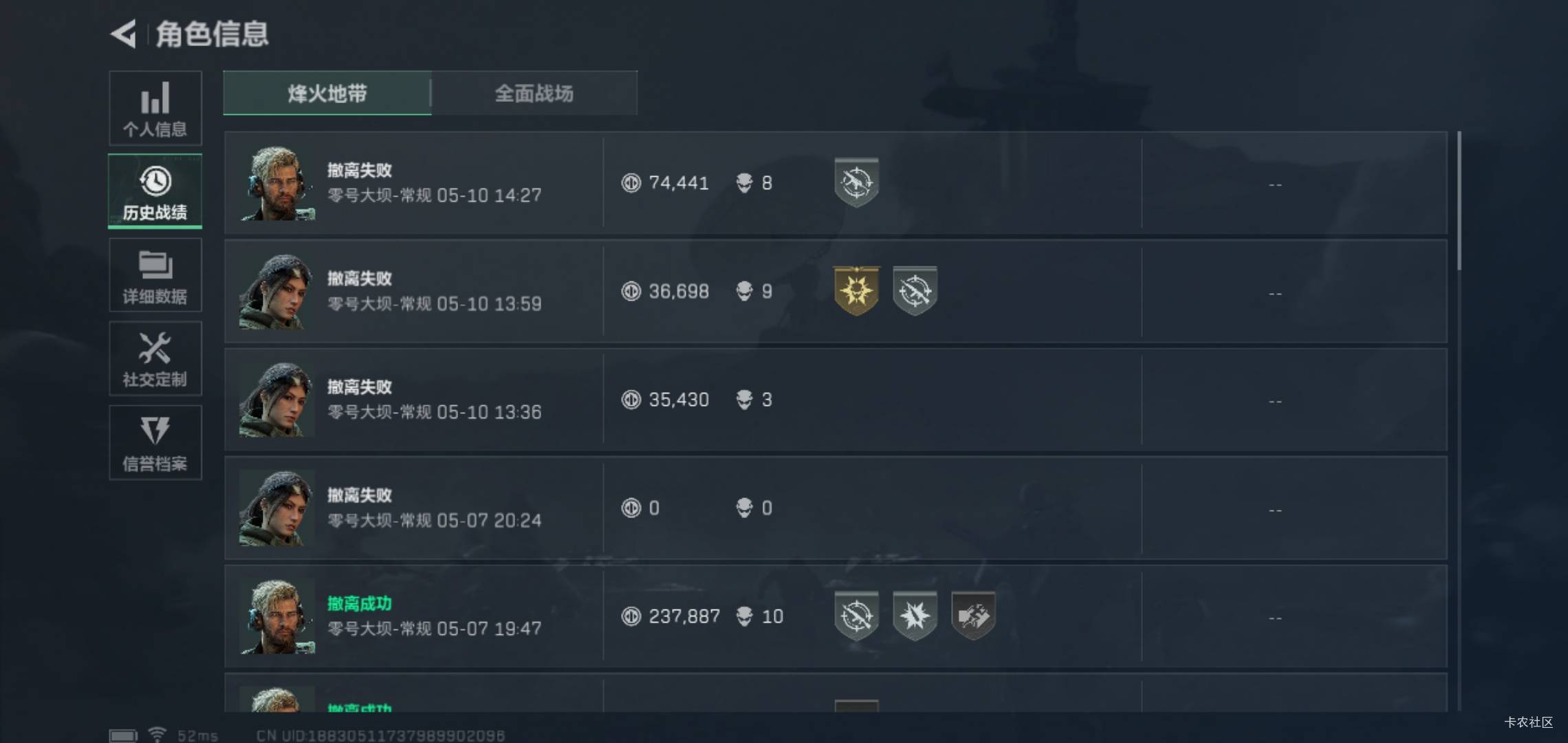Screen dimensions: 1568x743
Task: Click the explosion badge in 19:47 match
Action: 915,616
